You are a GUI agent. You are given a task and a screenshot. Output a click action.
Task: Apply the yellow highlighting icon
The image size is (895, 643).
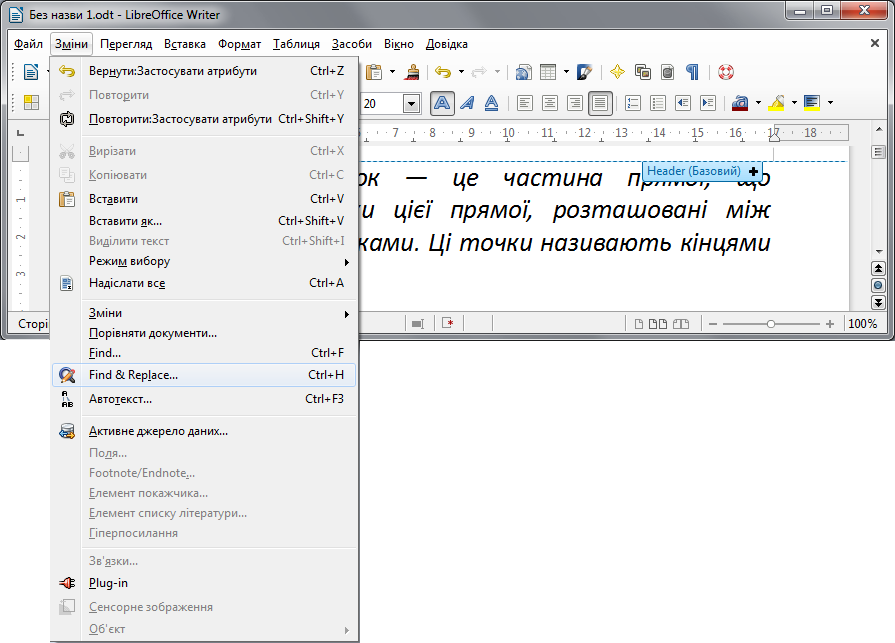tap(776, 103)
